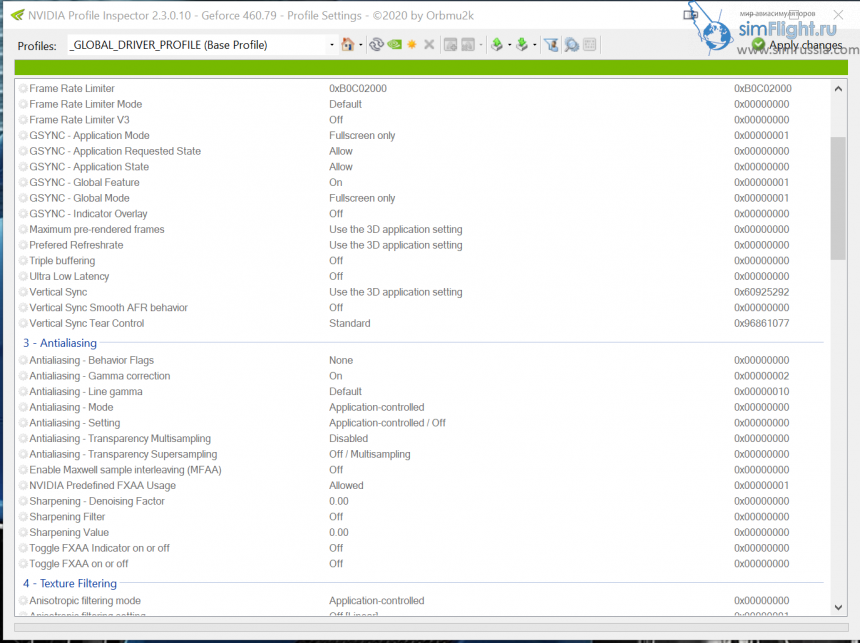Export user profiles via the green arrow icon

pyautogui.click(x=498, y=44)
